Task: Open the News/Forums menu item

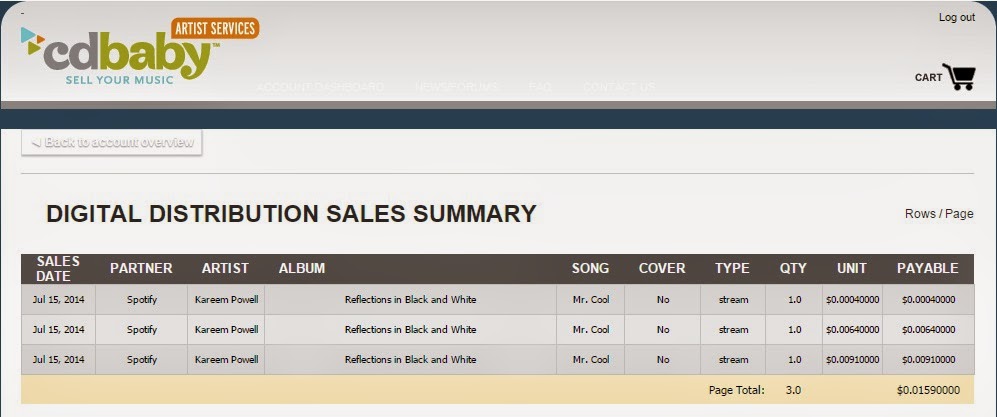Action: pyautogui.click(x=456, y=87)
